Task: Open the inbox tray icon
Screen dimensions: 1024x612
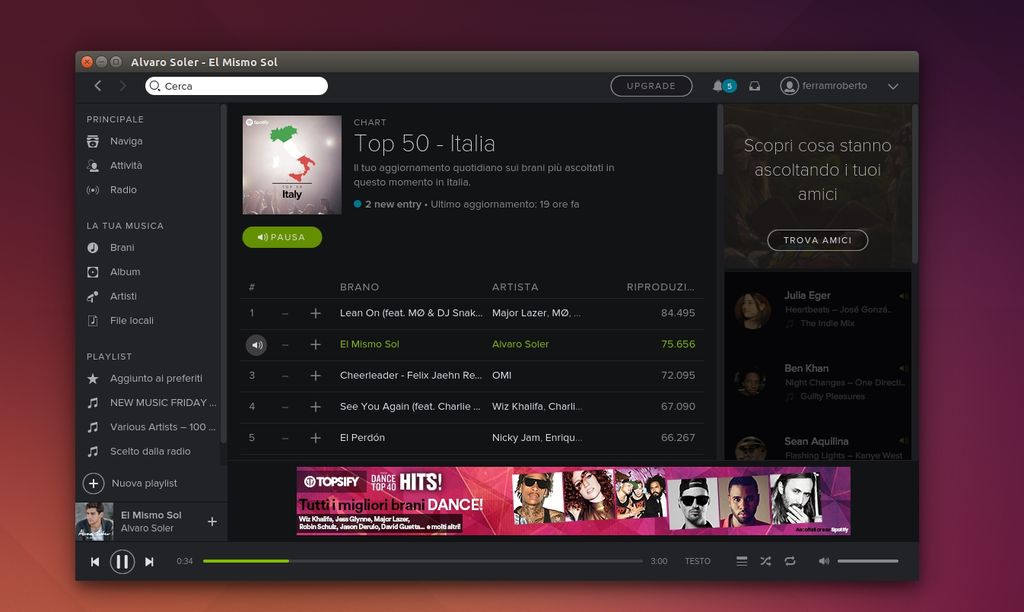Action: (x=755, y=86)
